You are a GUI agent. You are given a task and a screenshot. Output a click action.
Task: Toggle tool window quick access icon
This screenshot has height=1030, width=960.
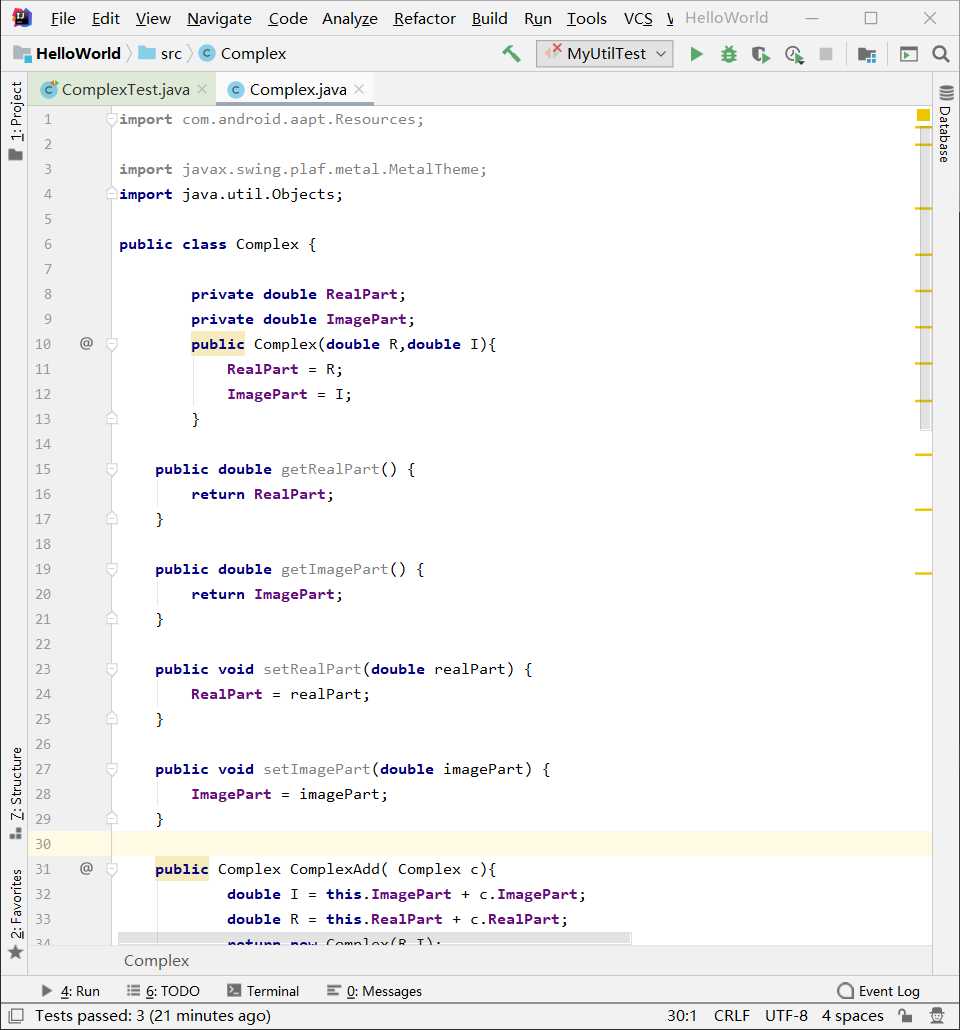(16, 1016)
